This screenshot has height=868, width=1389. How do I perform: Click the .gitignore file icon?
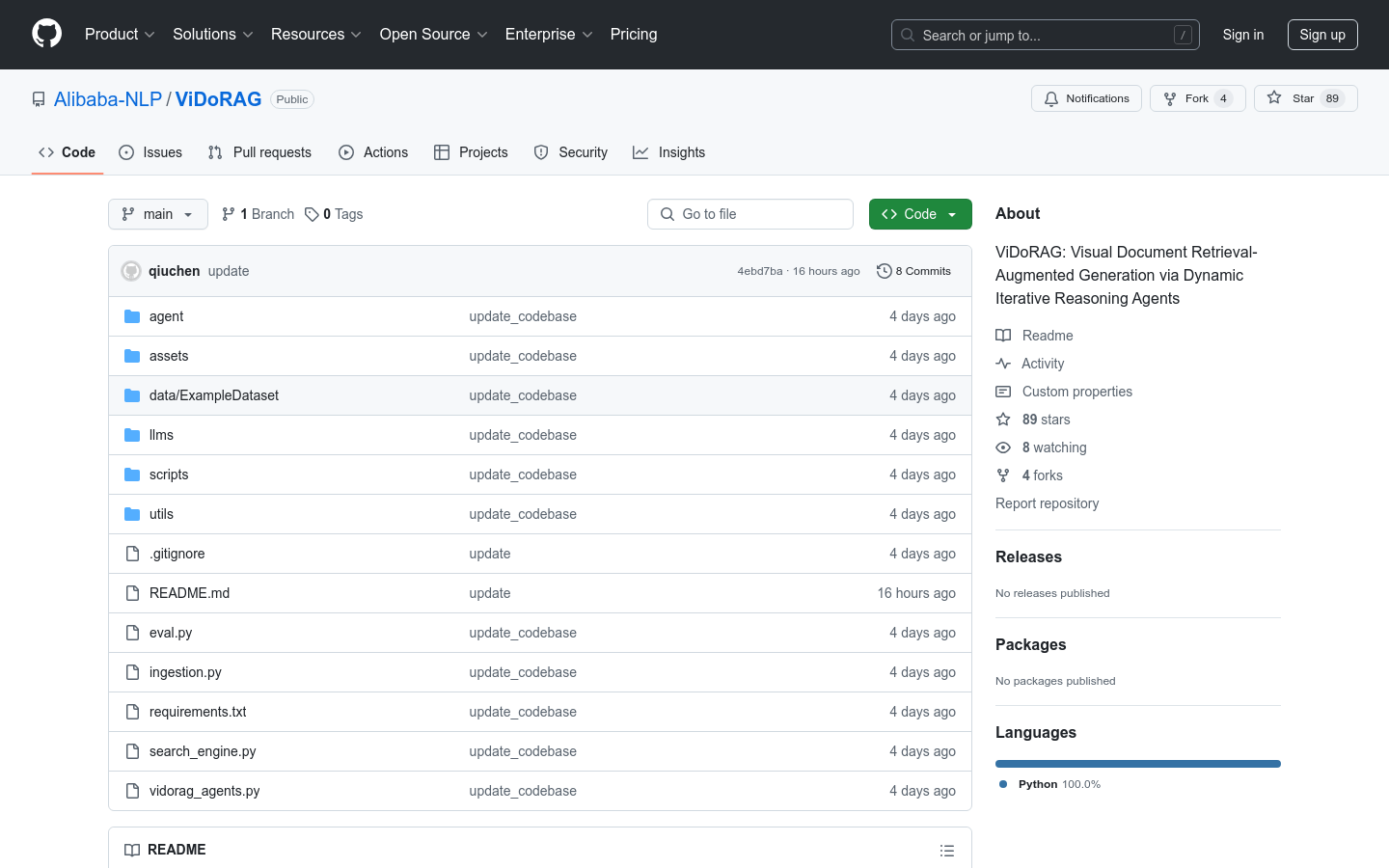[132, 554]
